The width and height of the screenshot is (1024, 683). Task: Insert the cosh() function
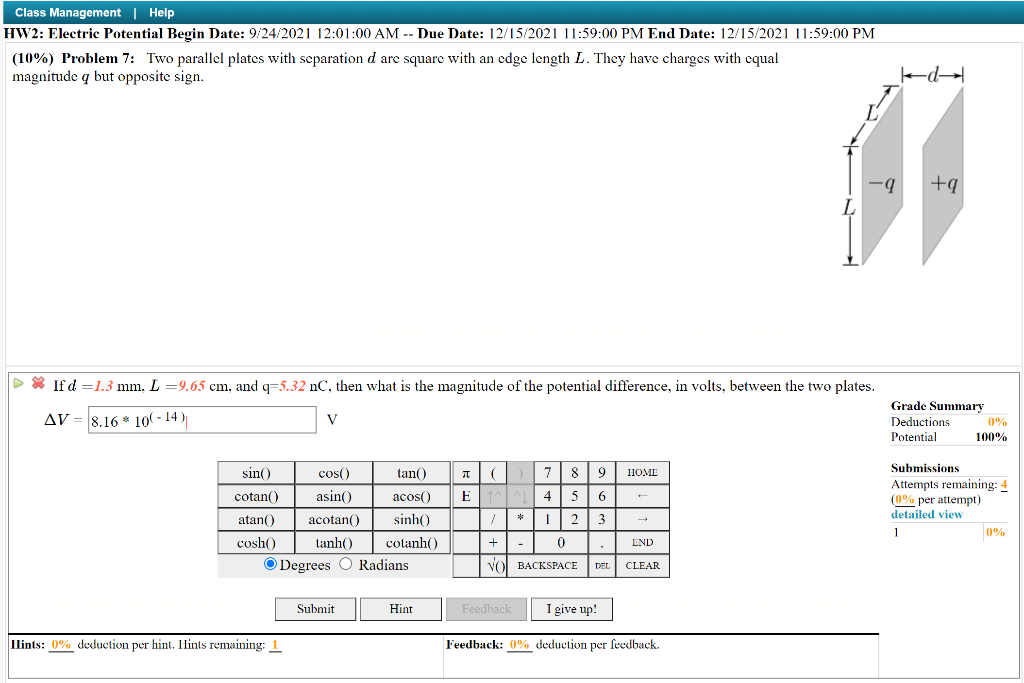click(x=256, y=543)
